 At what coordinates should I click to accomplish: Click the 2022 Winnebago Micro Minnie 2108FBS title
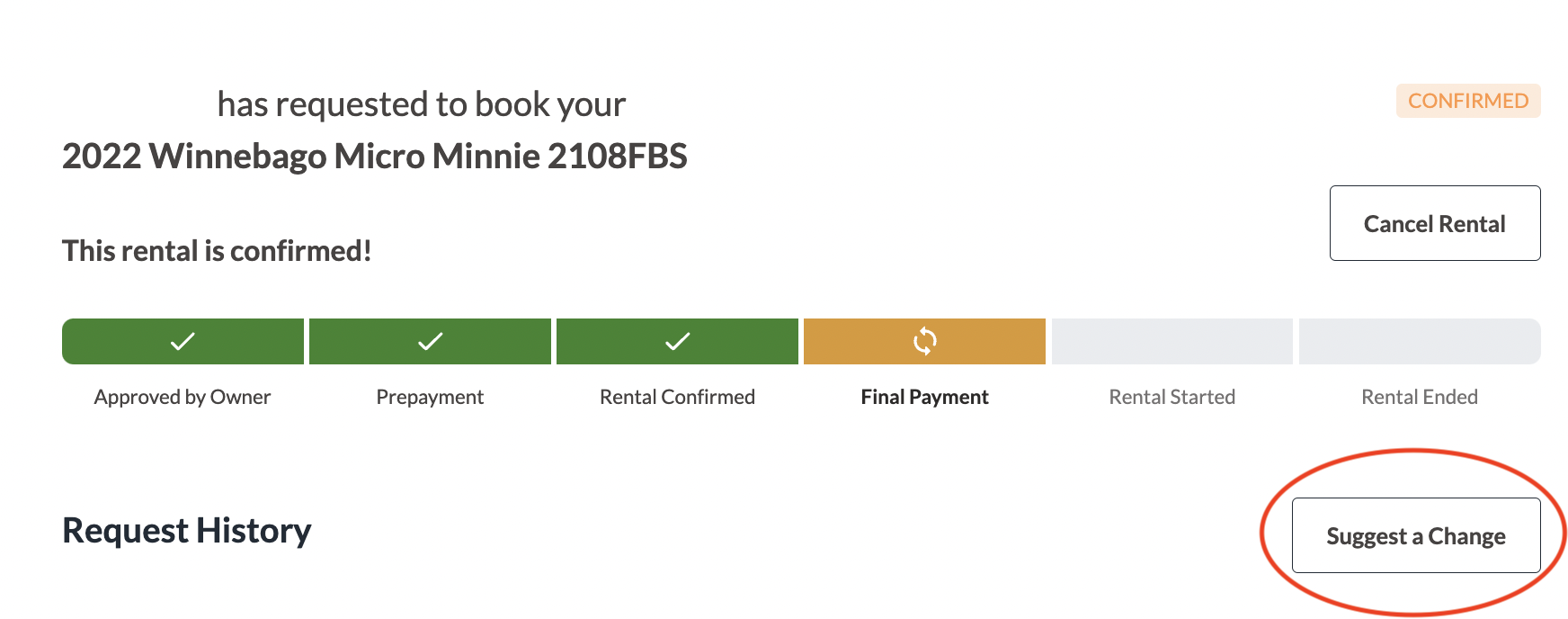pos(375,156)
